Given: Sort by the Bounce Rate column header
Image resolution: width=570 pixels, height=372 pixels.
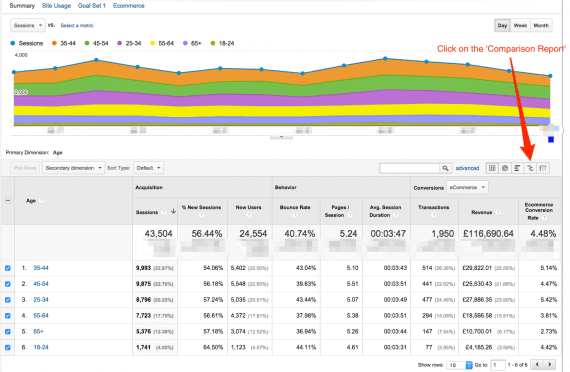Looking at the screenshot, I should [295, 207].
